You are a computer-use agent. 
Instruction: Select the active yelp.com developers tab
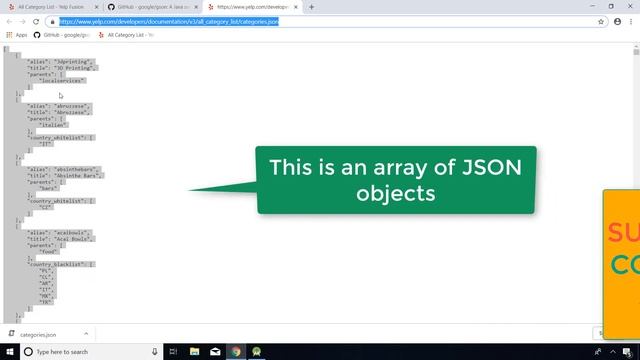click(253, 7)
